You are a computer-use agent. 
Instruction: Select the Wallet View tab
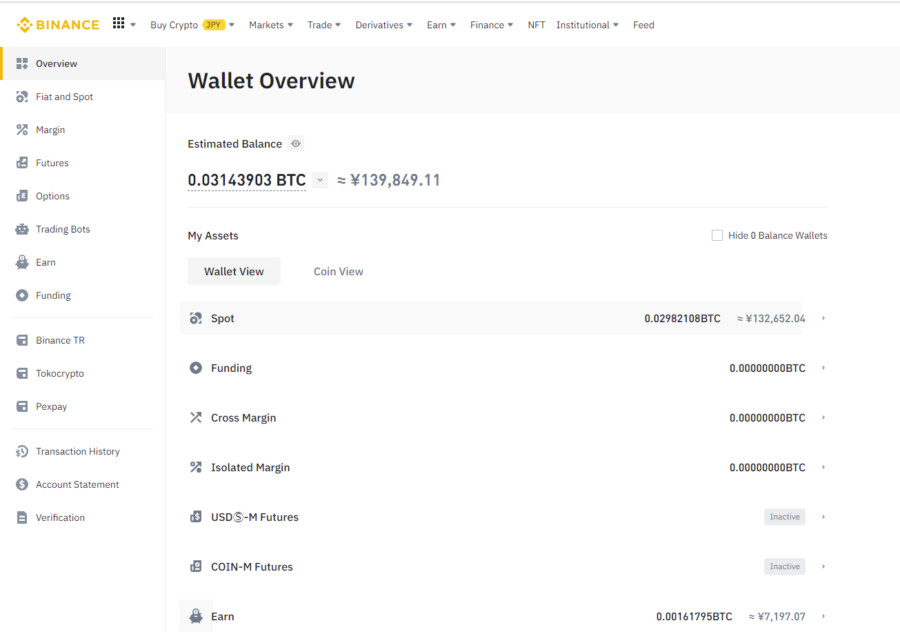[234, 272]
